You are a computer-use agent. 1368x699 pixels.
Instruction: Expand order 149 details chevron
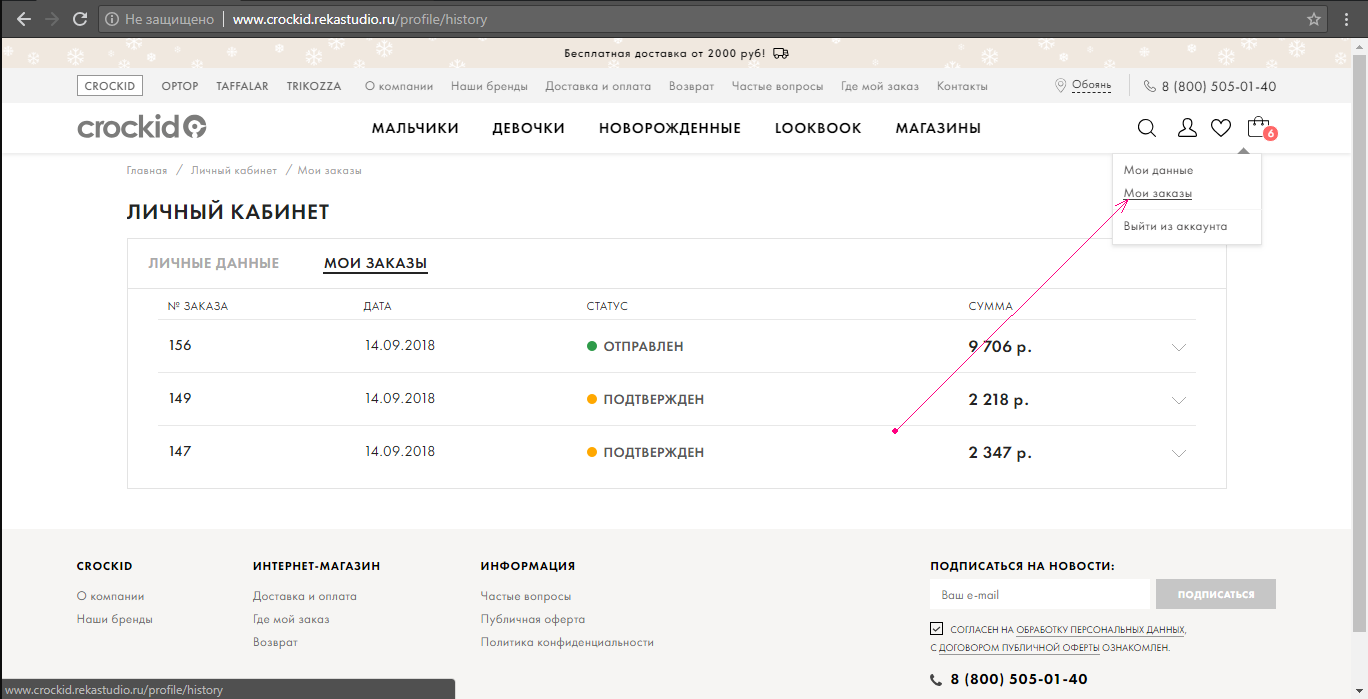1179,400
